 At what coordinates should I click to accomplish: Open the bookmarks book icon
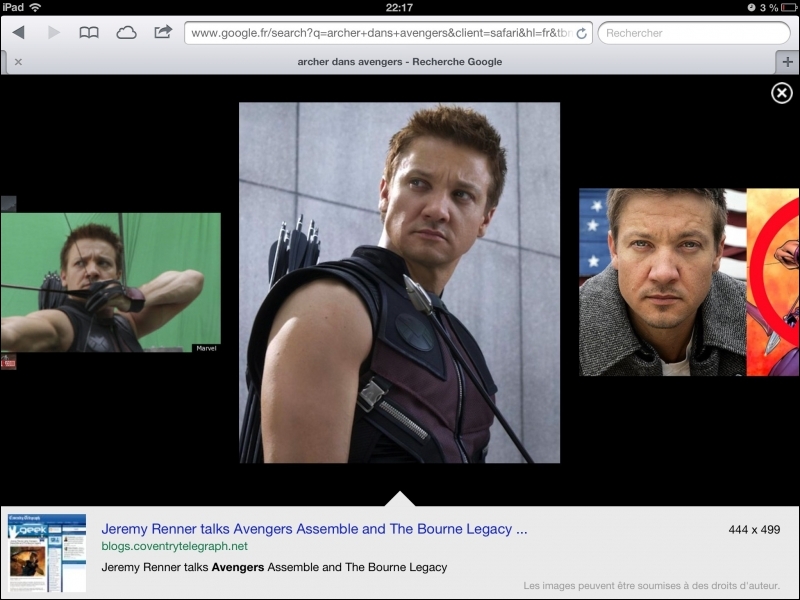tap(89, 33)
